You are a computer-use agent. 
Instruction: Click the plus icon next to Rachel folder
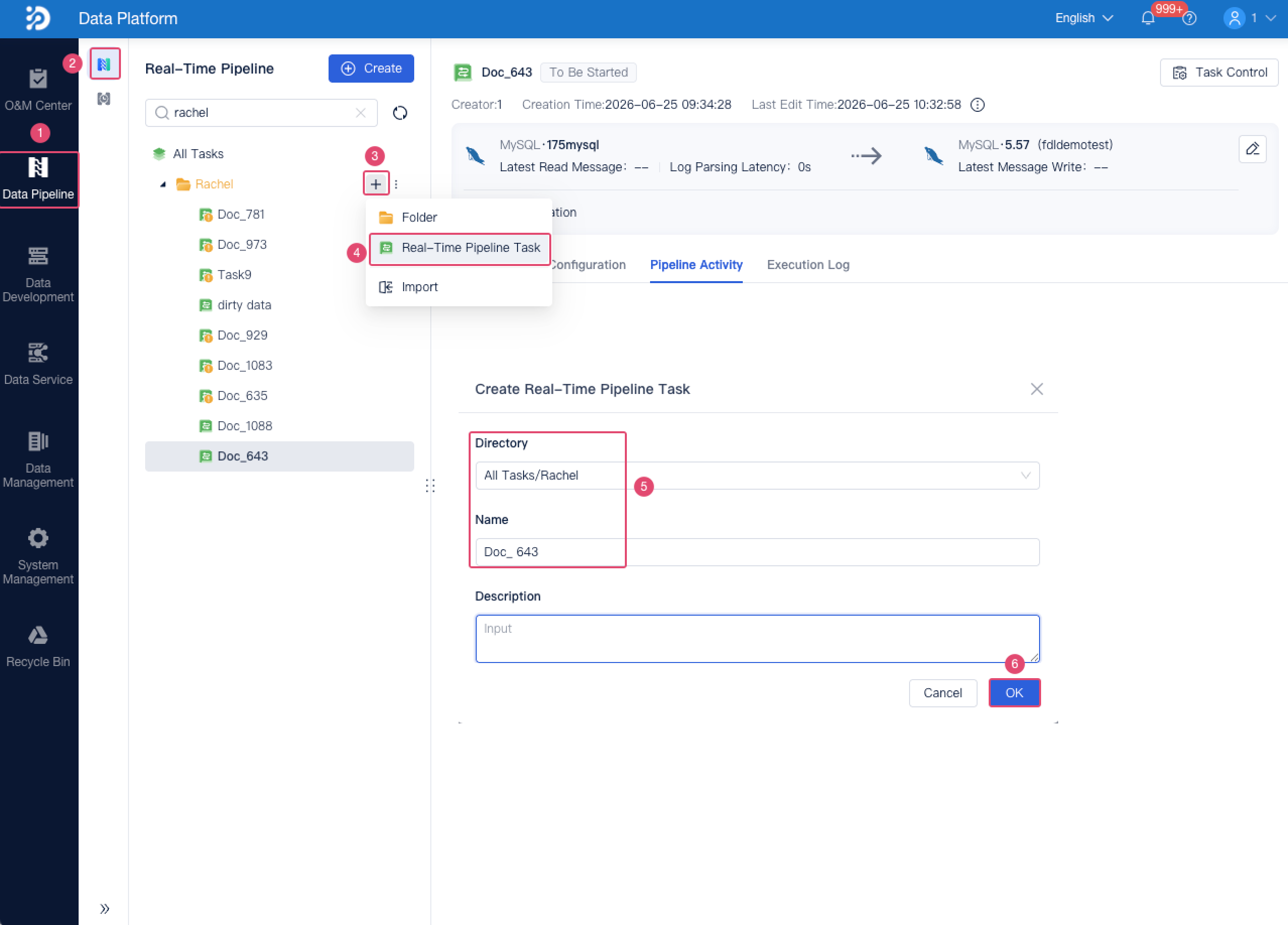(375, 184)
